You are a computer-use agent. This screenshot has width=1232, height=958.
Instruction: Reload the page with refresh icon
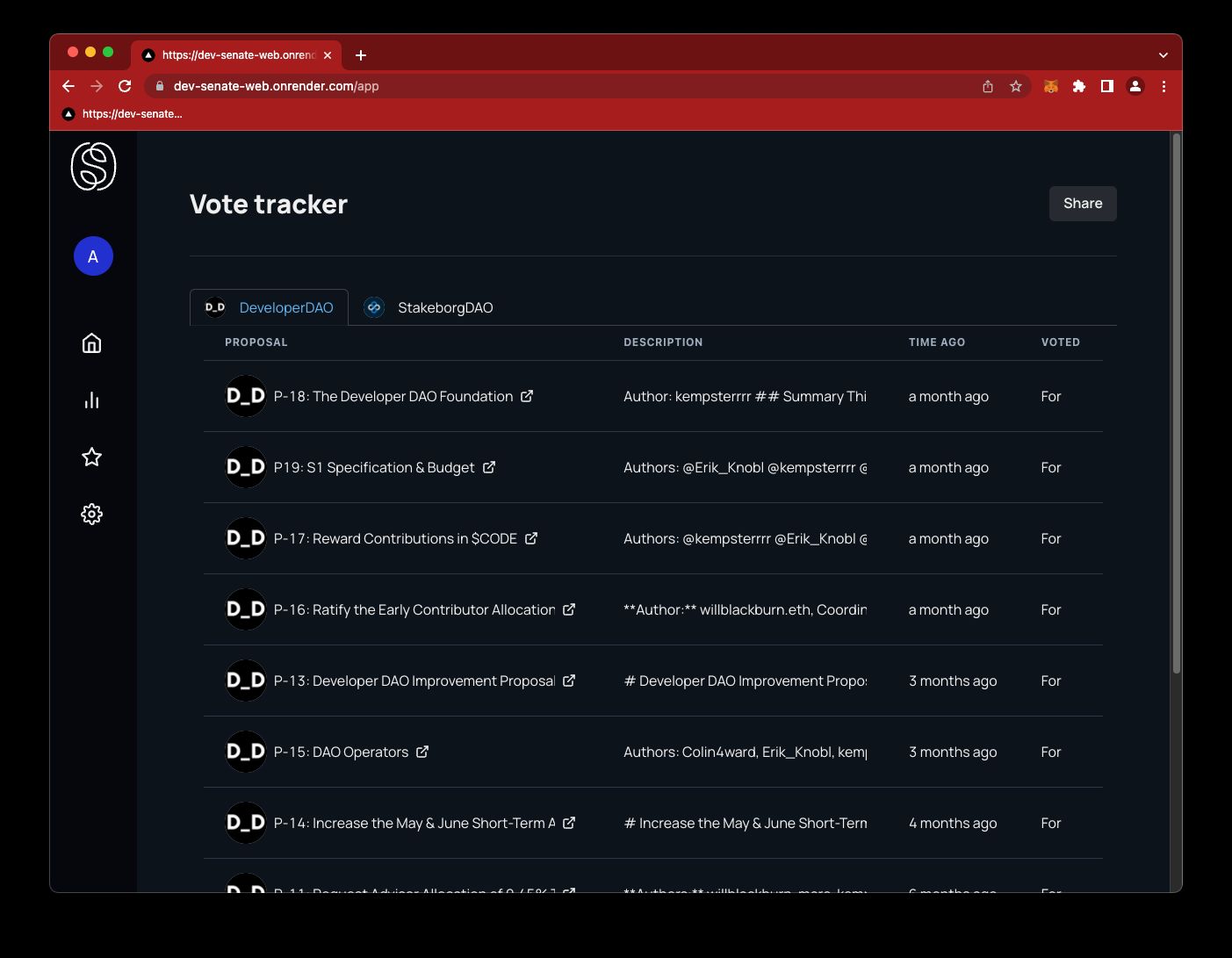pyautogui.click(x=125, y=86)
